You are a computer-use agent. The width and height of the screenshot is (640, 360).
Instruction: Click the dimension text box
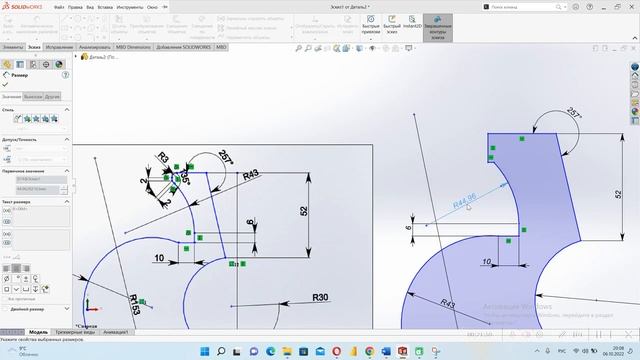pos(41,216)
